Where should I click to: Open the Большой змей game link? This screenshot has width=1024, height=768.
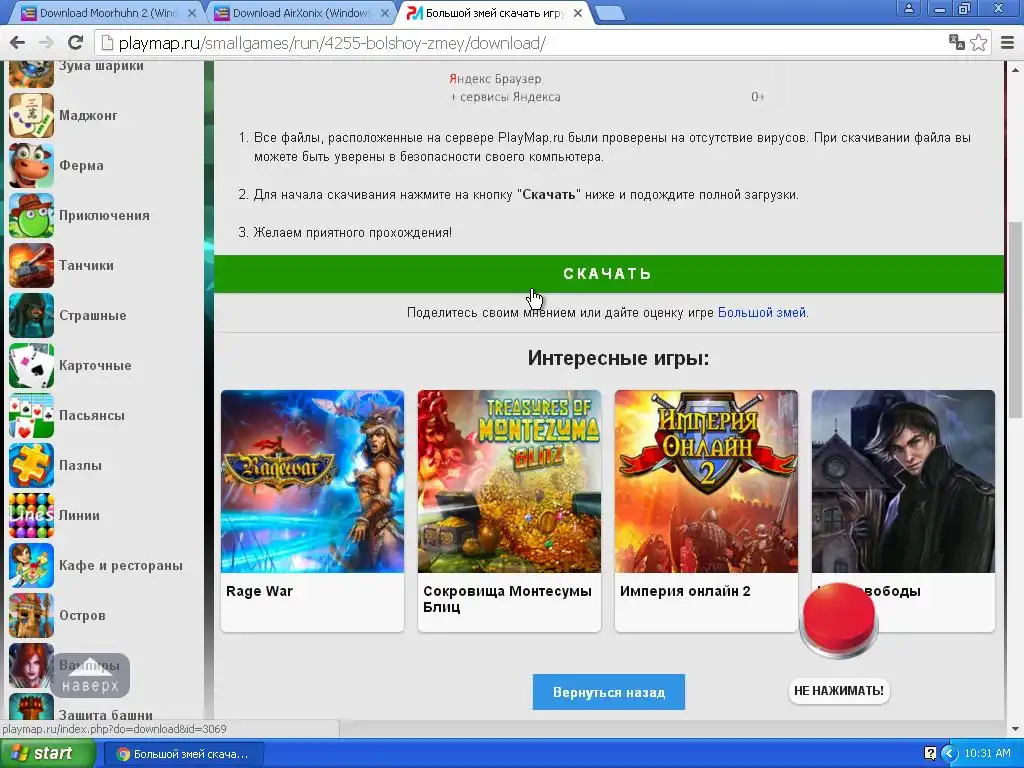(x=763, y=313)
